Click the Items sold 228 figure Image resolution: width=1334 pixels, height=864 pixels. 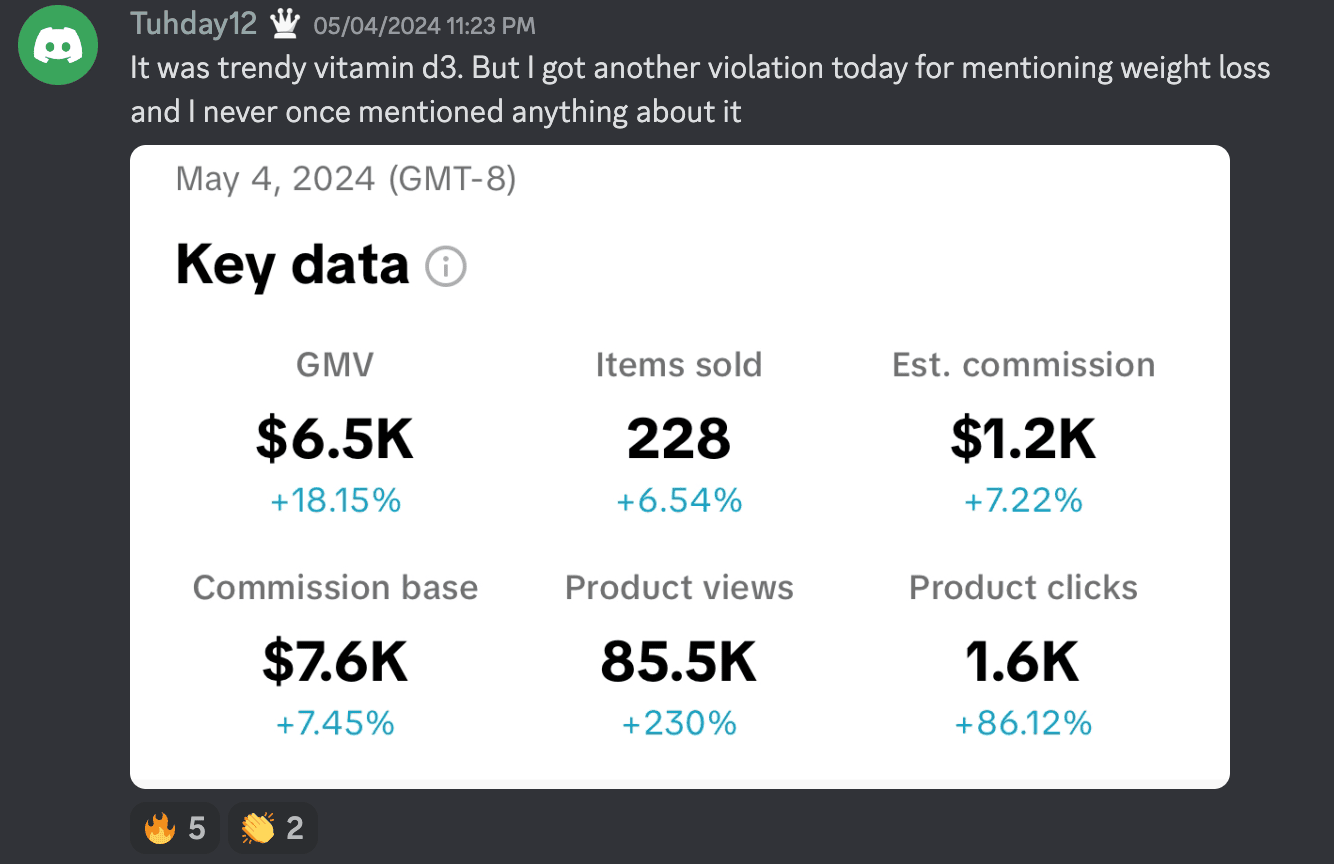pos(679,439)
